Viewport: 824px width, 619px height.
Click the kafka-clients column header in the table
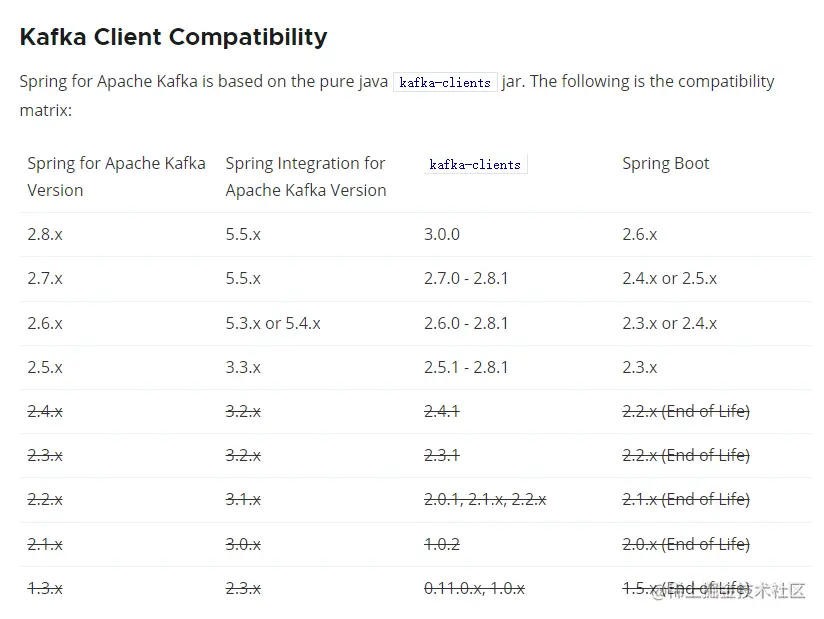475,165
